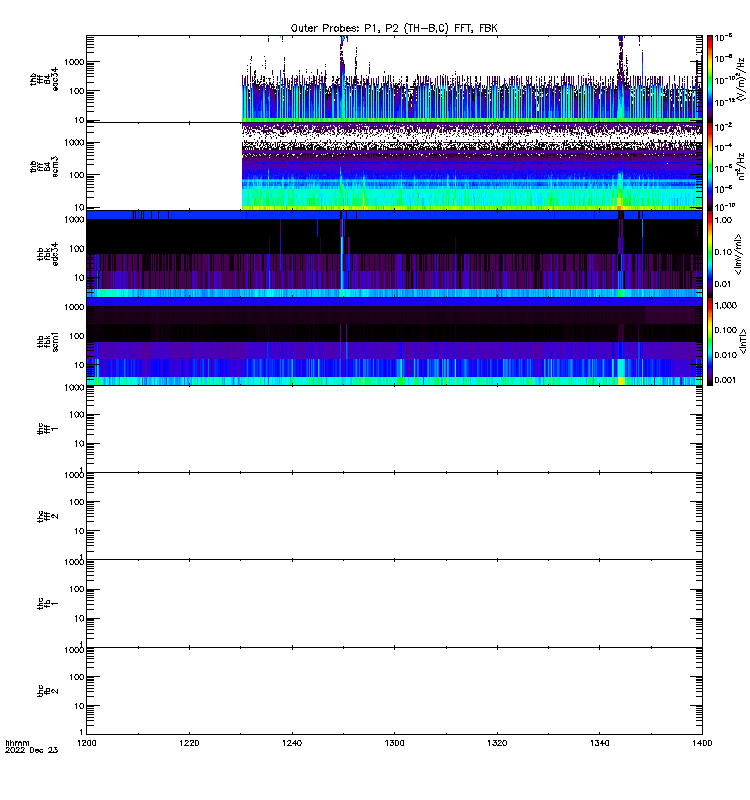Screen dimensions: 750x800
Task: Click the '<|mV/m|>' color bar unit label
Action: (x=739, y=254)
